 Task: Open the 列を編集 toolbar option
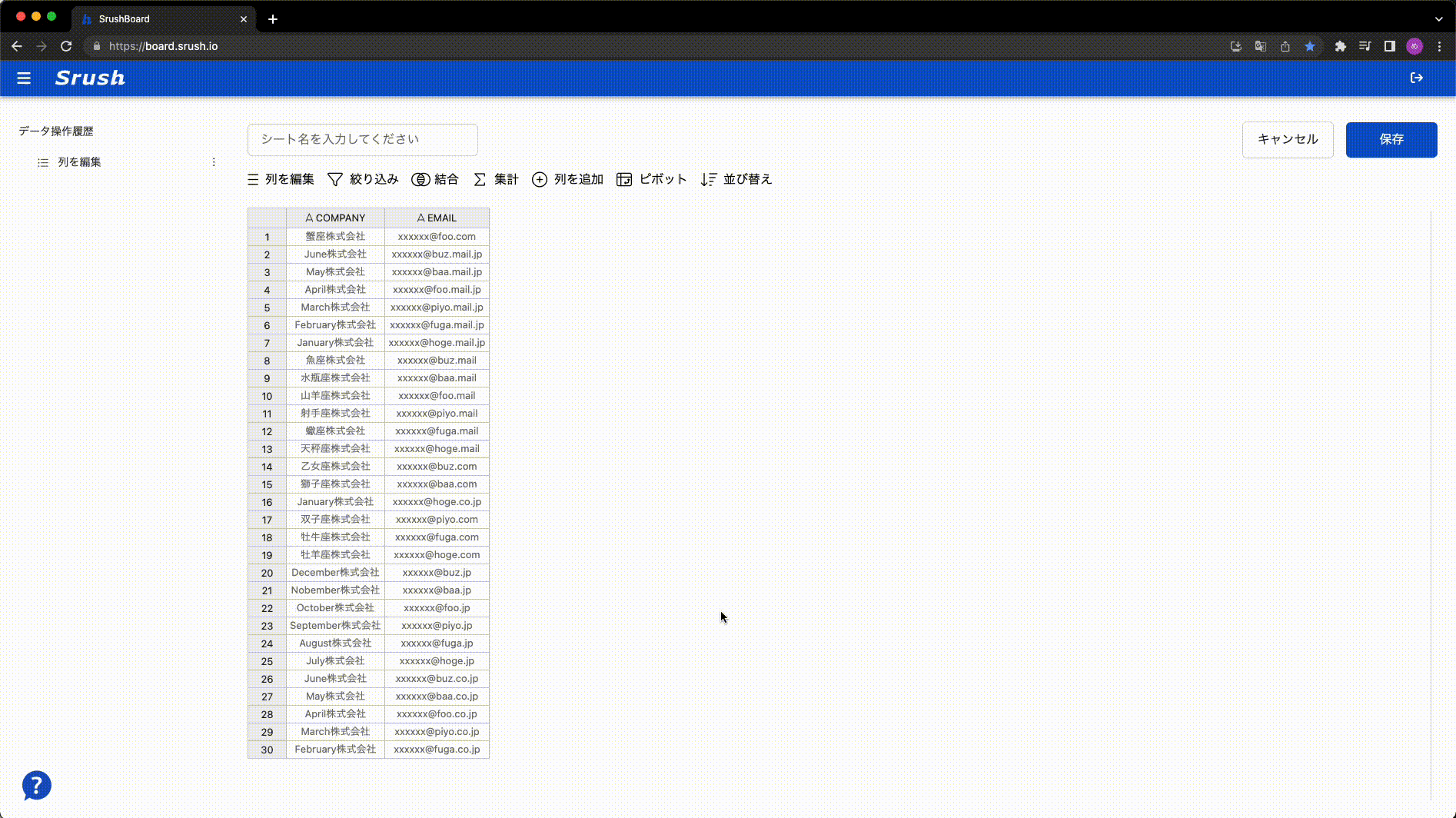[x=281, y=179]
